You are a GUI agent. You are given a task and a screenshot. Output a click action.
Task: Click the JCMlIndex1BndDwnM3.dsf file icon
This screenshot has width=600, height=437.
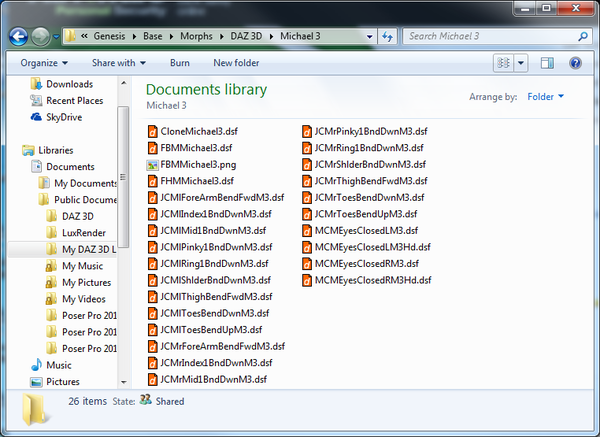(x=152, y=214)
